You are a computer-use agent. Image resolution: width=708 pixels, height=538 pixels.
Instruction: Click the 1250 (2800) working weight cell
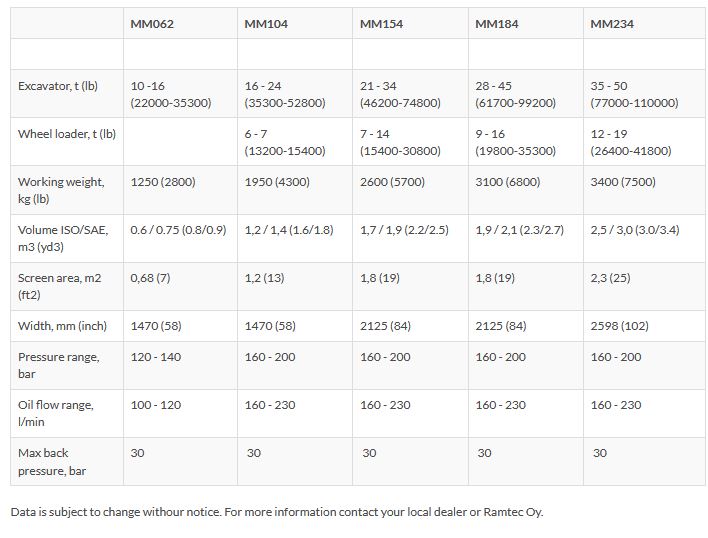[164, 182]
